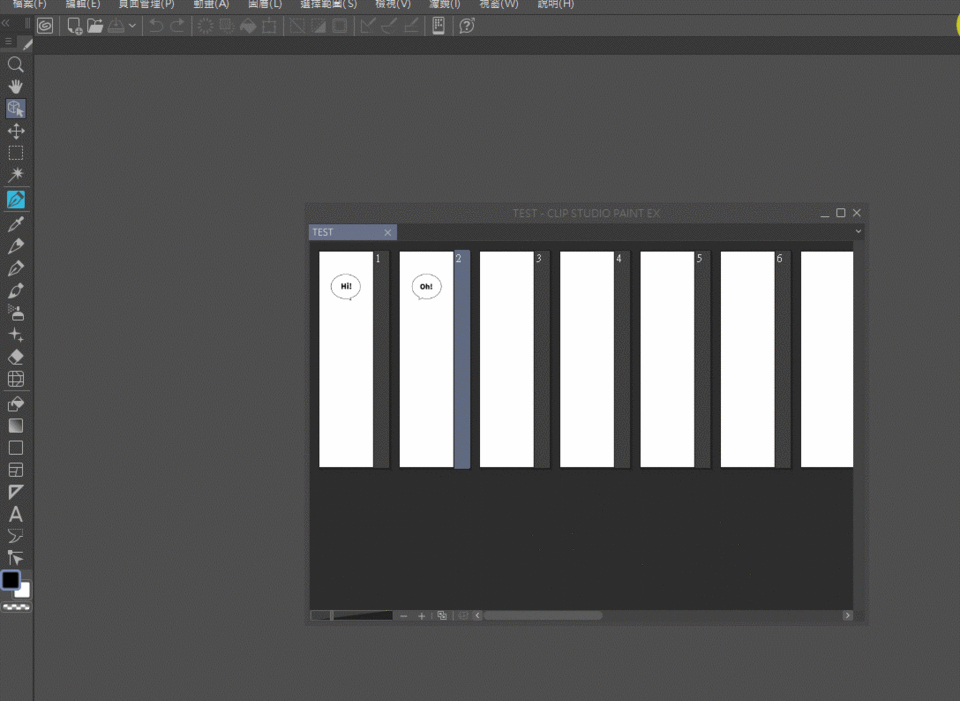Select the Brush tool
Screen dimensions: 960x701
(16, 290)
